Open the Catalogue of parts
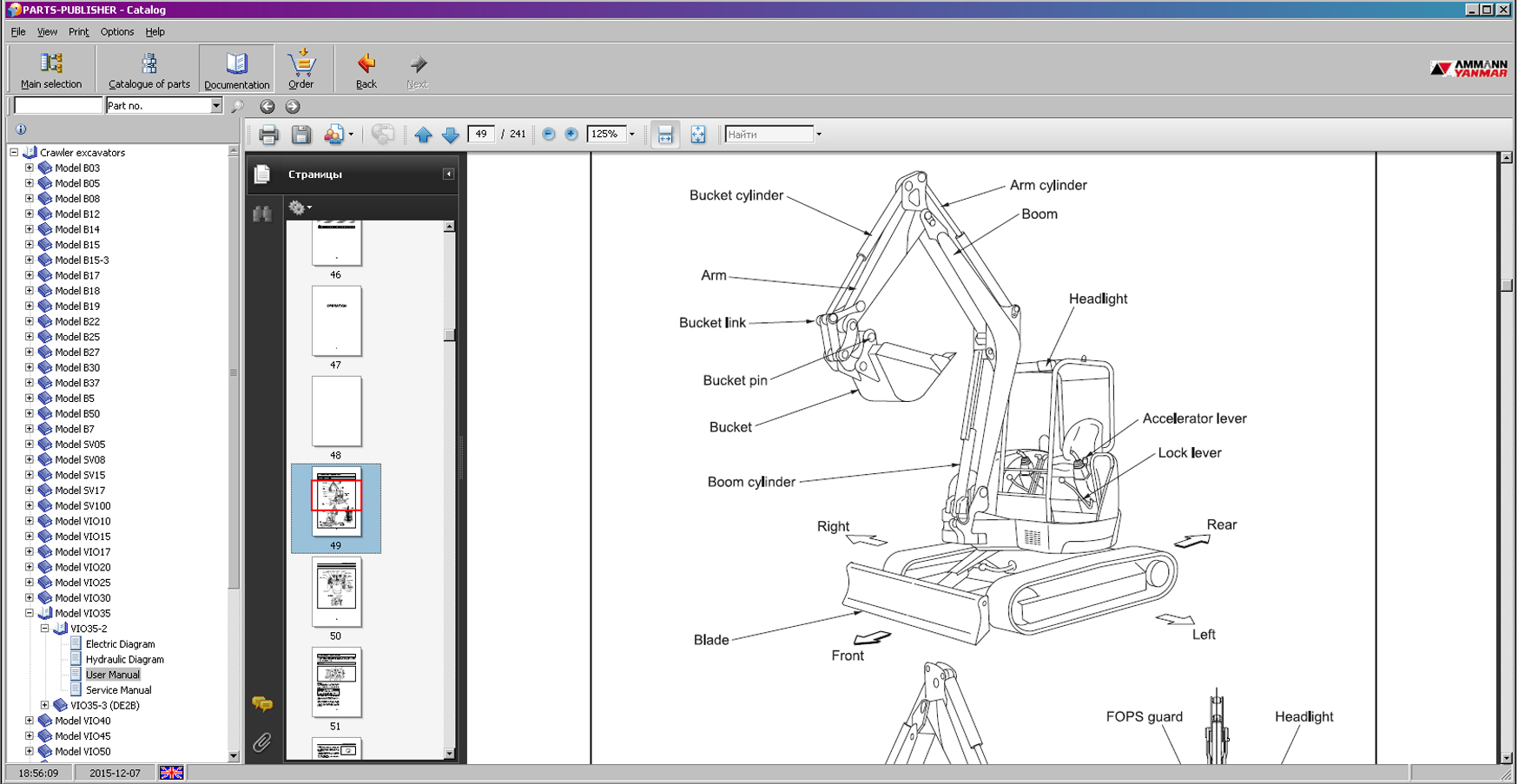1518x784 pixels. pos(148,69)
